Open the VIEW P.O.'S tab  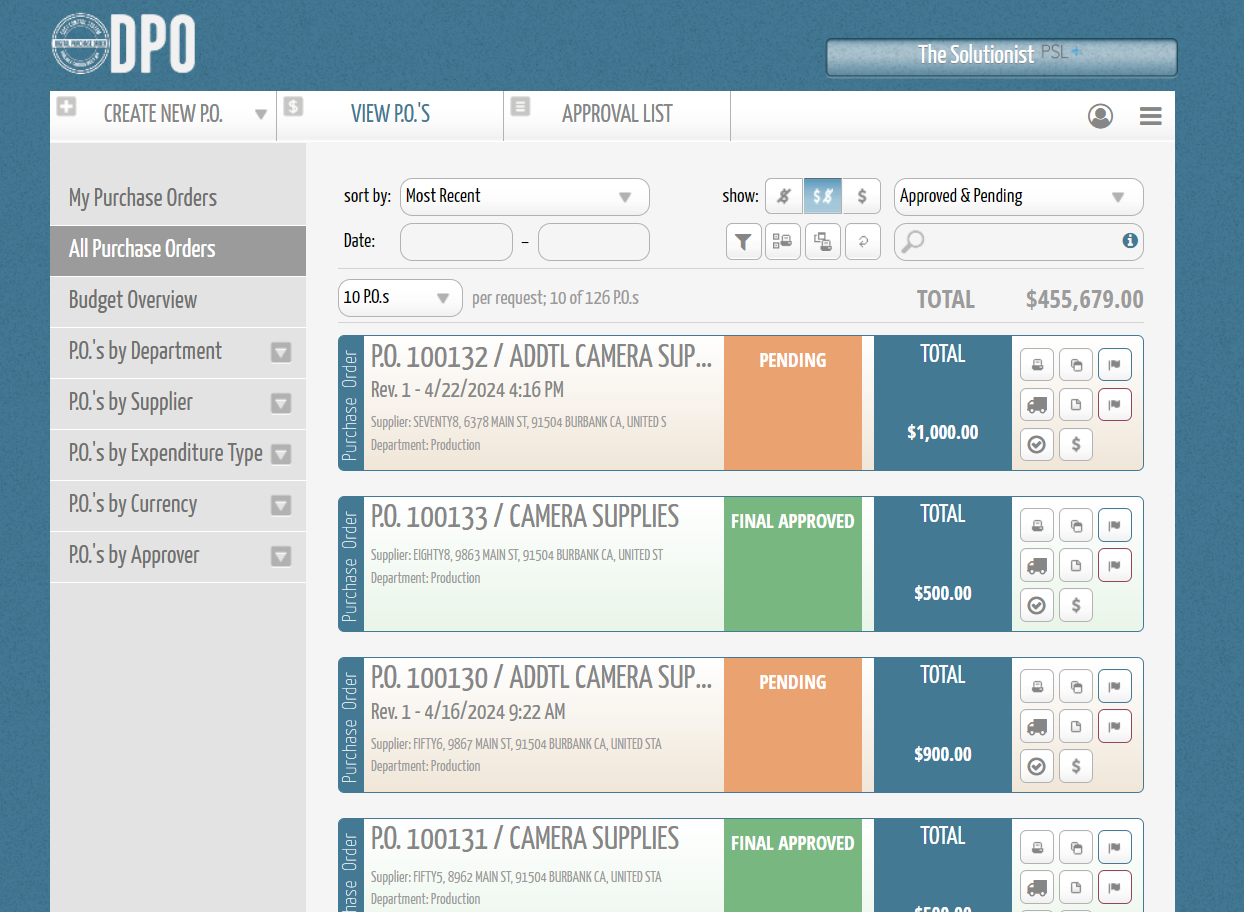click(390, 114)
